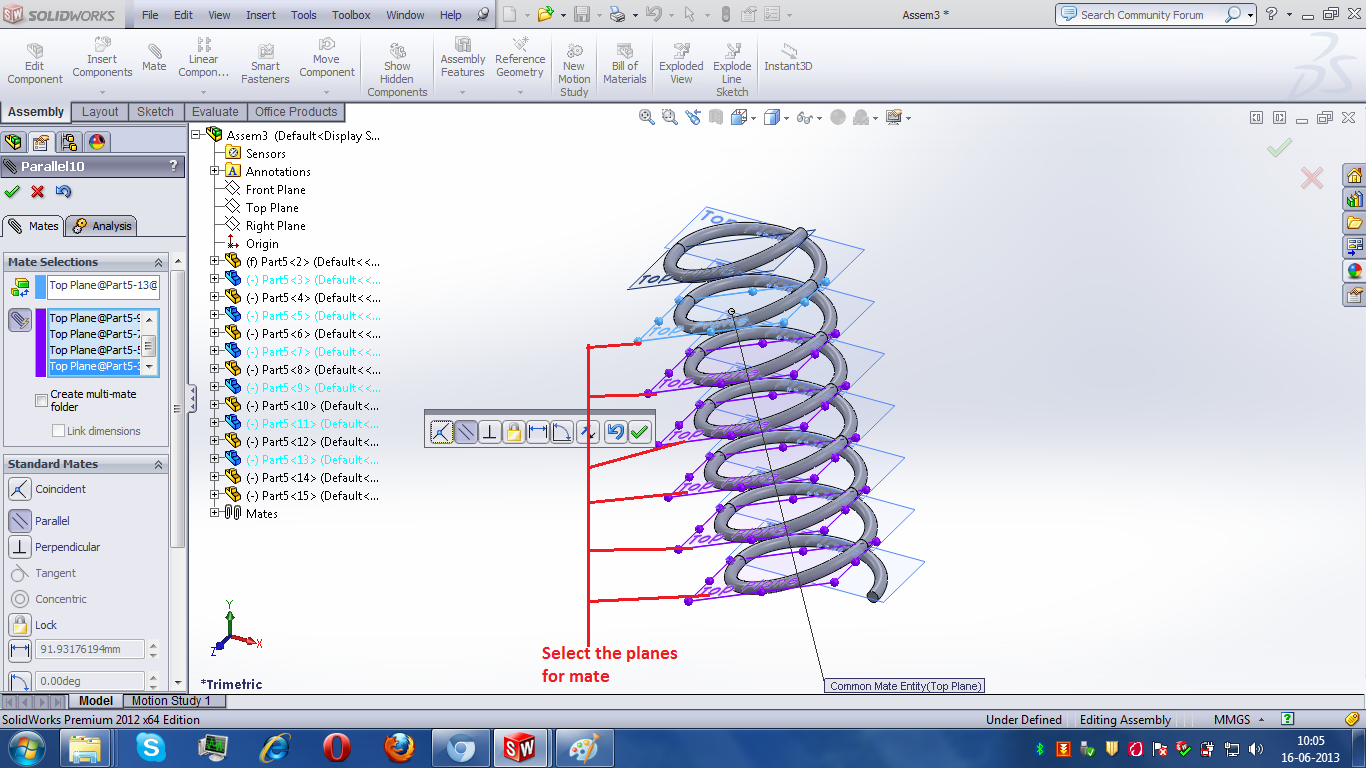Choose Coincident in popup mate toolbar
The image size is (1366, 768).
coord(441,432)
